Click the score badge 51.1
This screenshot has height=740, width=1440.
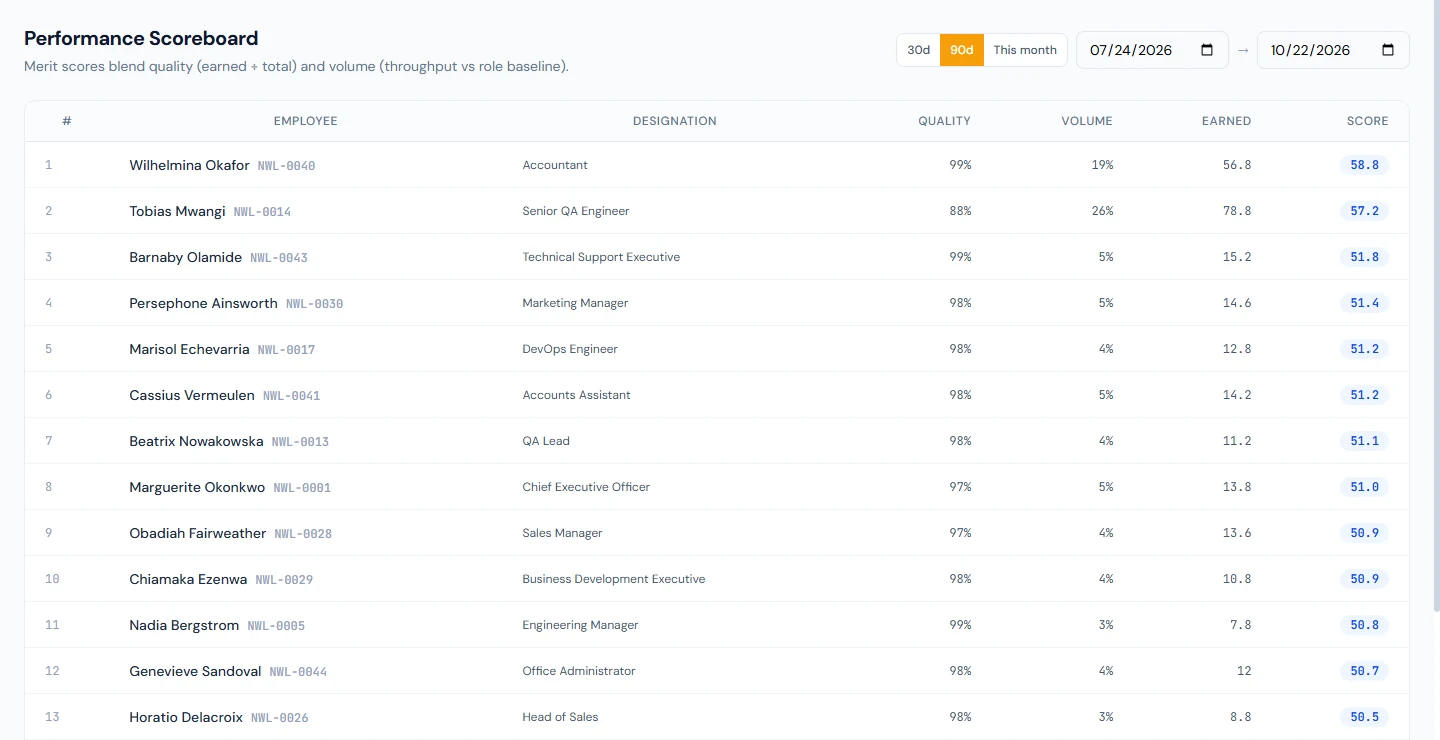(x=1364, y=441)
